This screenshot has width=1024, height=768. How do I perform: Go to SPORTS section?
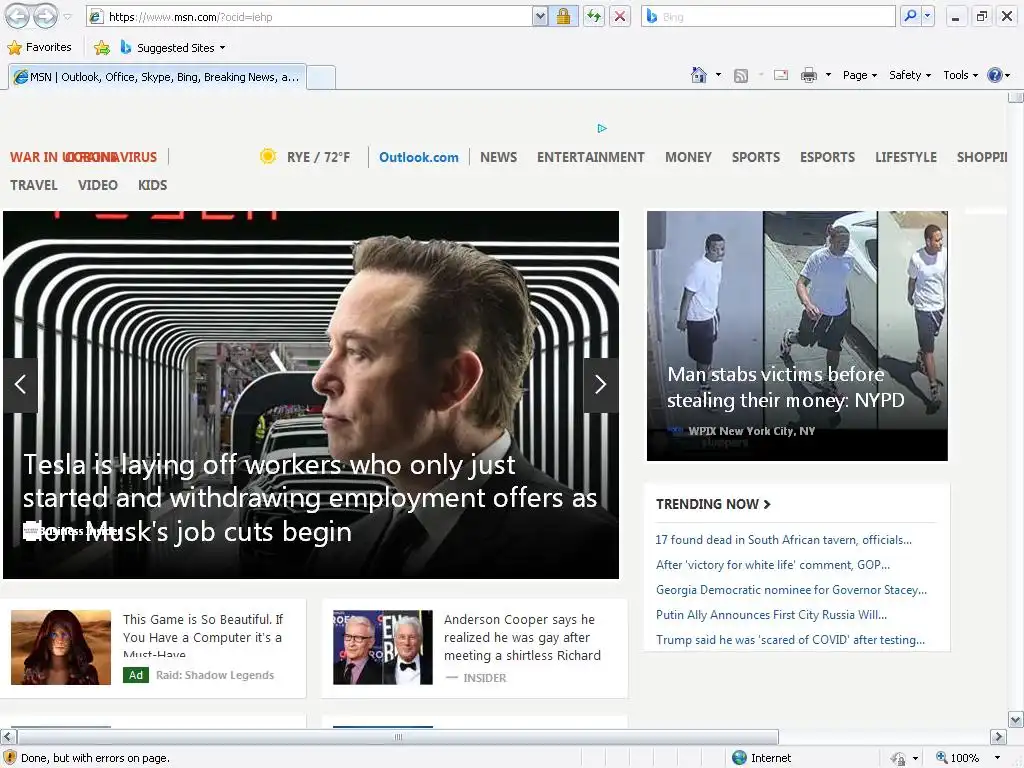click(x=756, y=157)
